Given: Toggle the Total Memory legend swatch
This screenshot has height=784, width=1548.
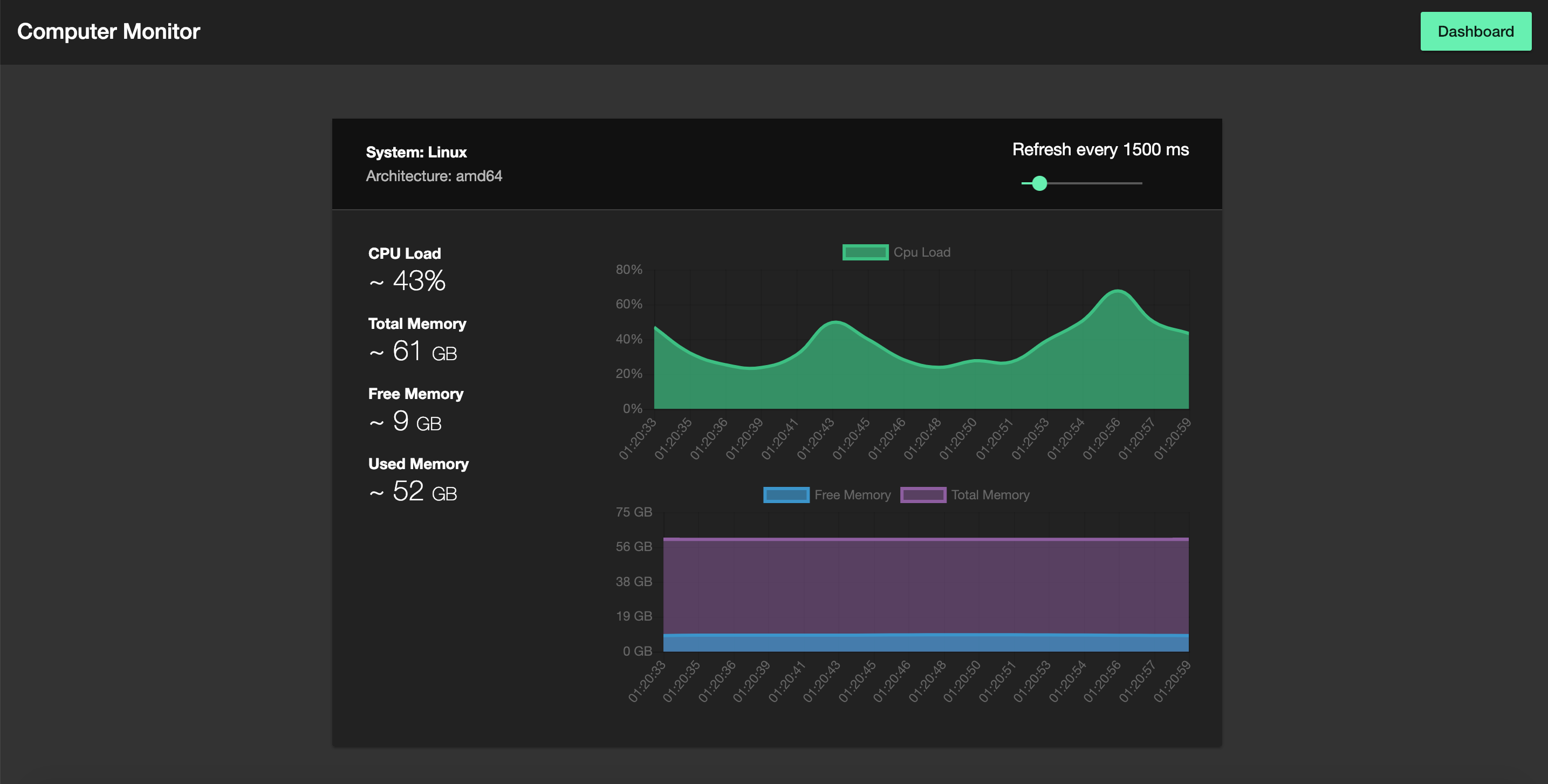Looking at the screenshot, I should (x=922, y=495).
